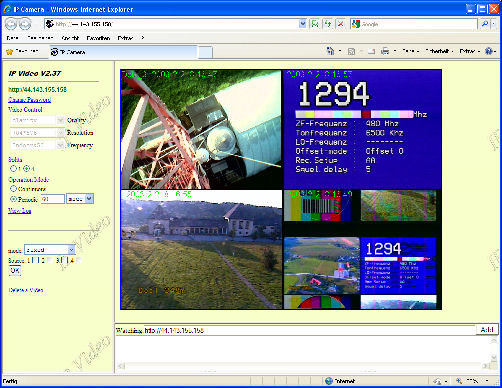
Task: Open the Resolution dropdown
Action: 37,133
